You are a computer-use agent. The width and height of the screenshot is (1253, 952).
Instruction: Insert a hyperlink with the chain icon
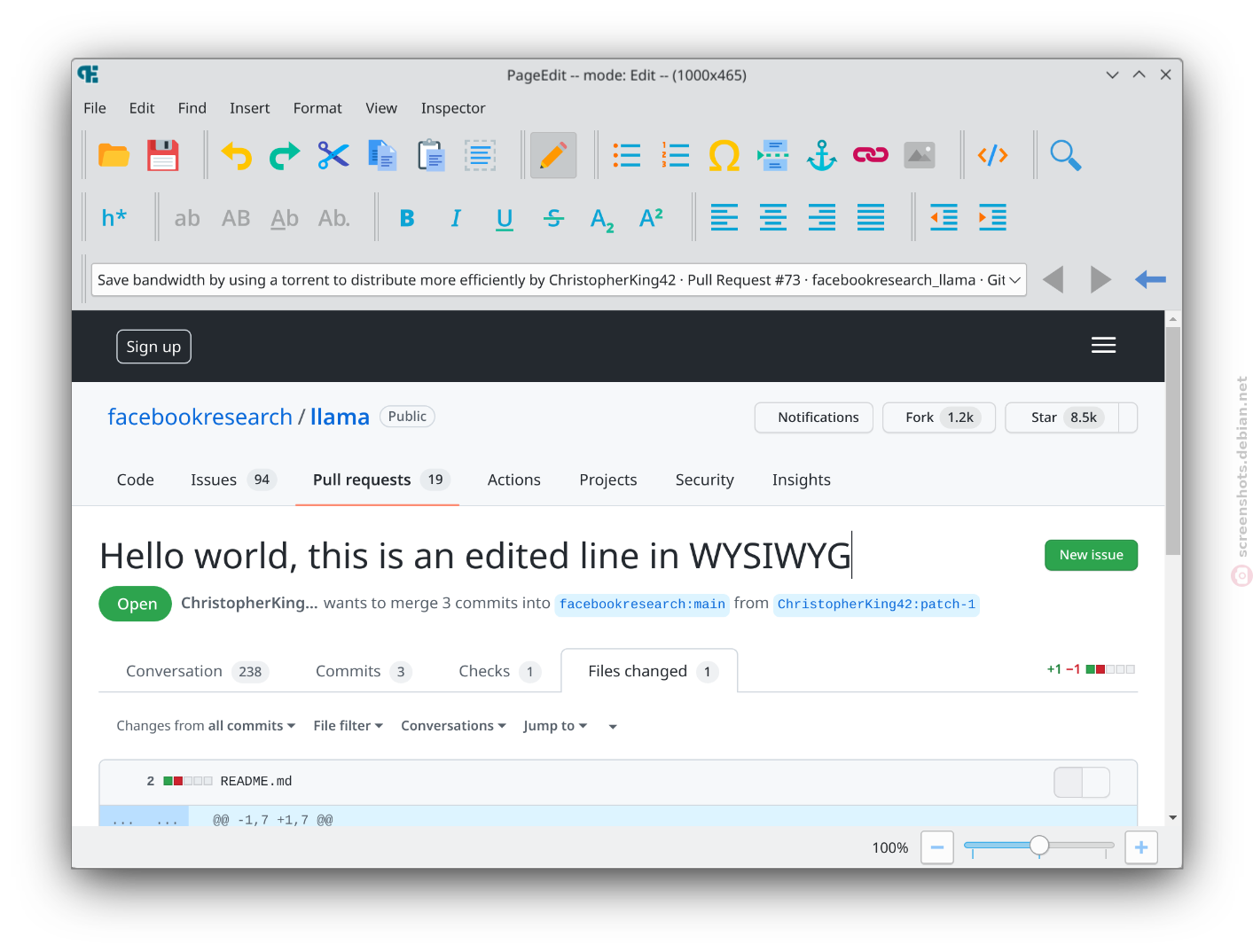[x=871, y=155]
